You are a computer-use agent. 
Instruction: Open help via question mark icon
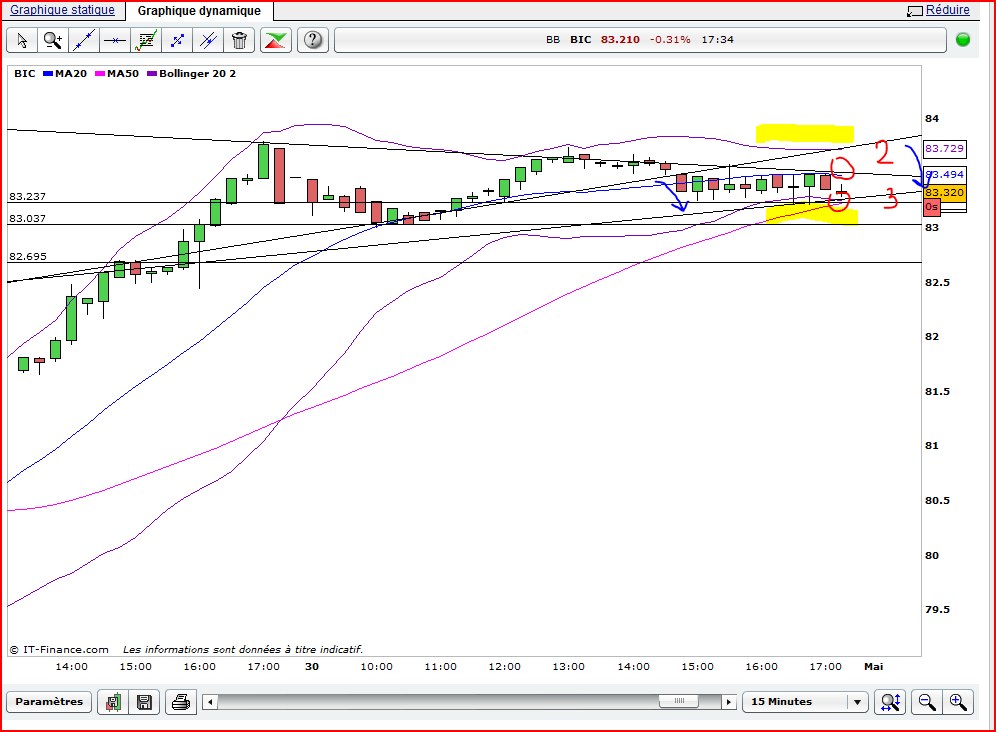(313, 40)
